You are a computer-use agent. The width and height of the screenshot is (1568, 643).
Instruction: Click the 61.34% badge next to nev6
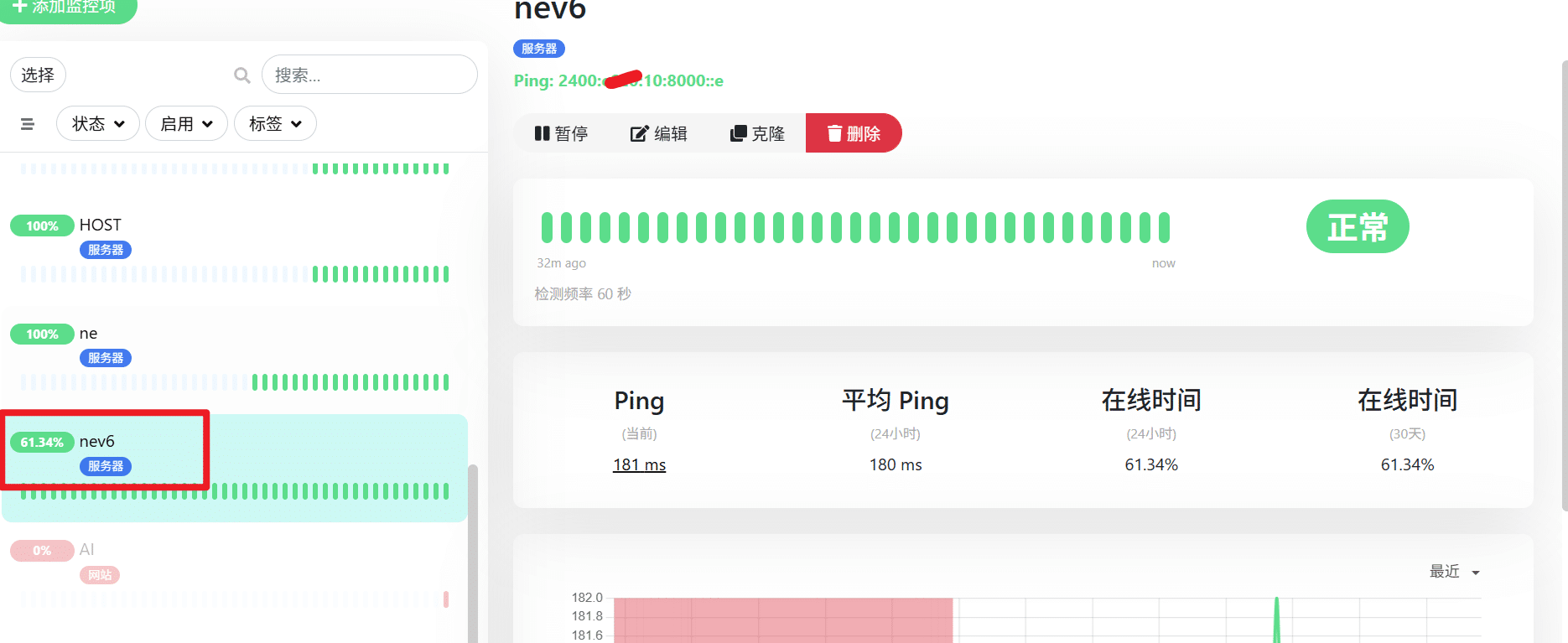[x=42, y=442]
